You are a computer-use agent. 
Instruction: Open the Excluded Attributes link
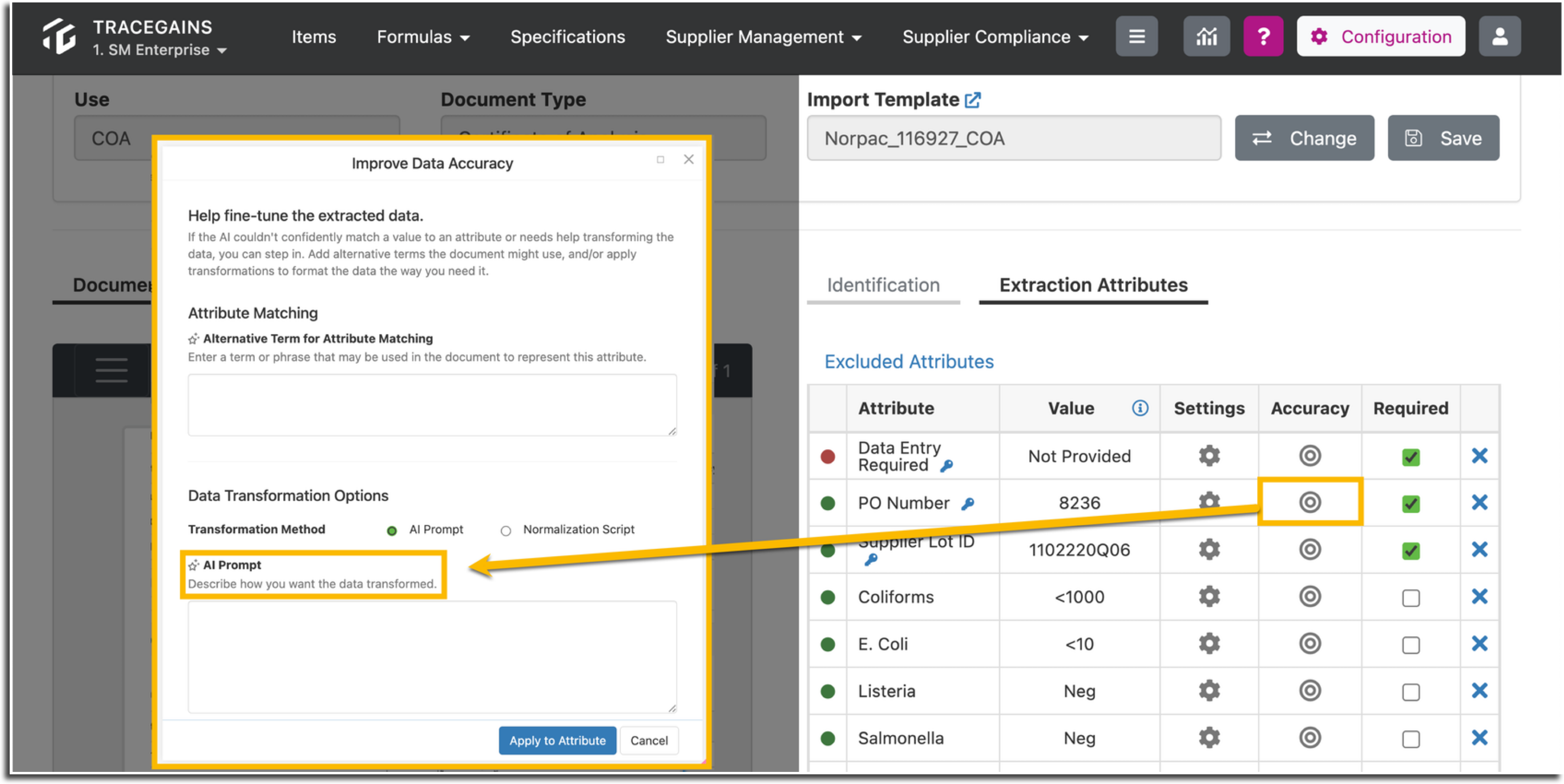(908, 362)
